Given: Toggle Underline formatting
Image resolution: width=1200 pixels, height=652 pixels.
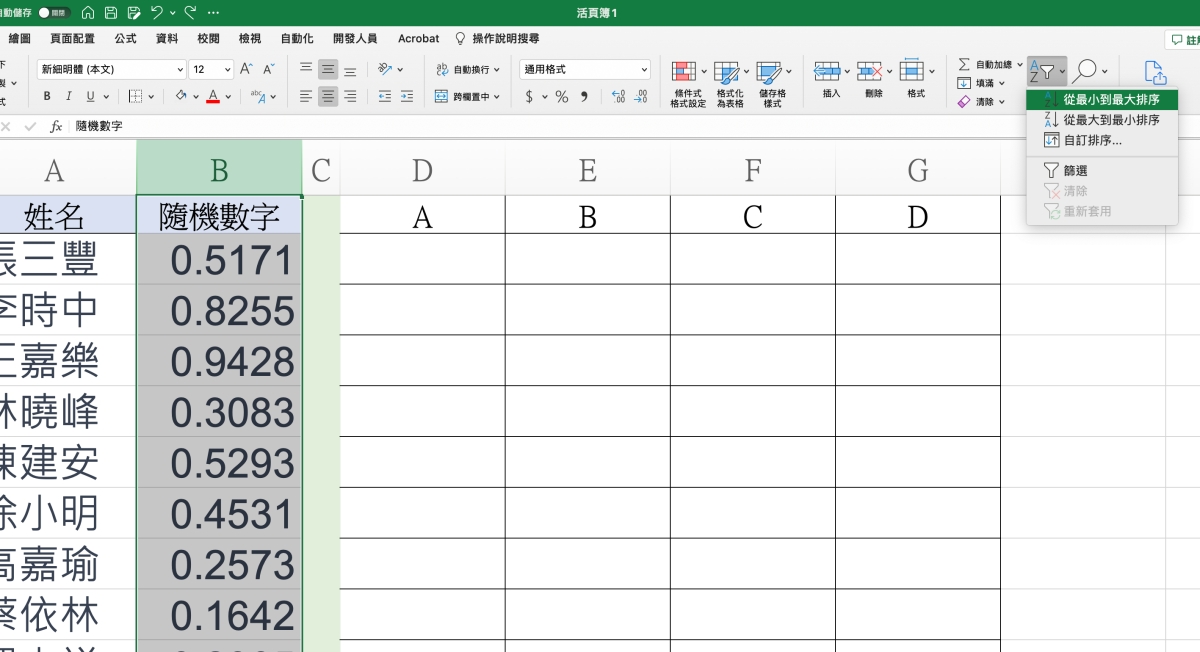Looking at the screenshot, I should [x=91, y=96].
